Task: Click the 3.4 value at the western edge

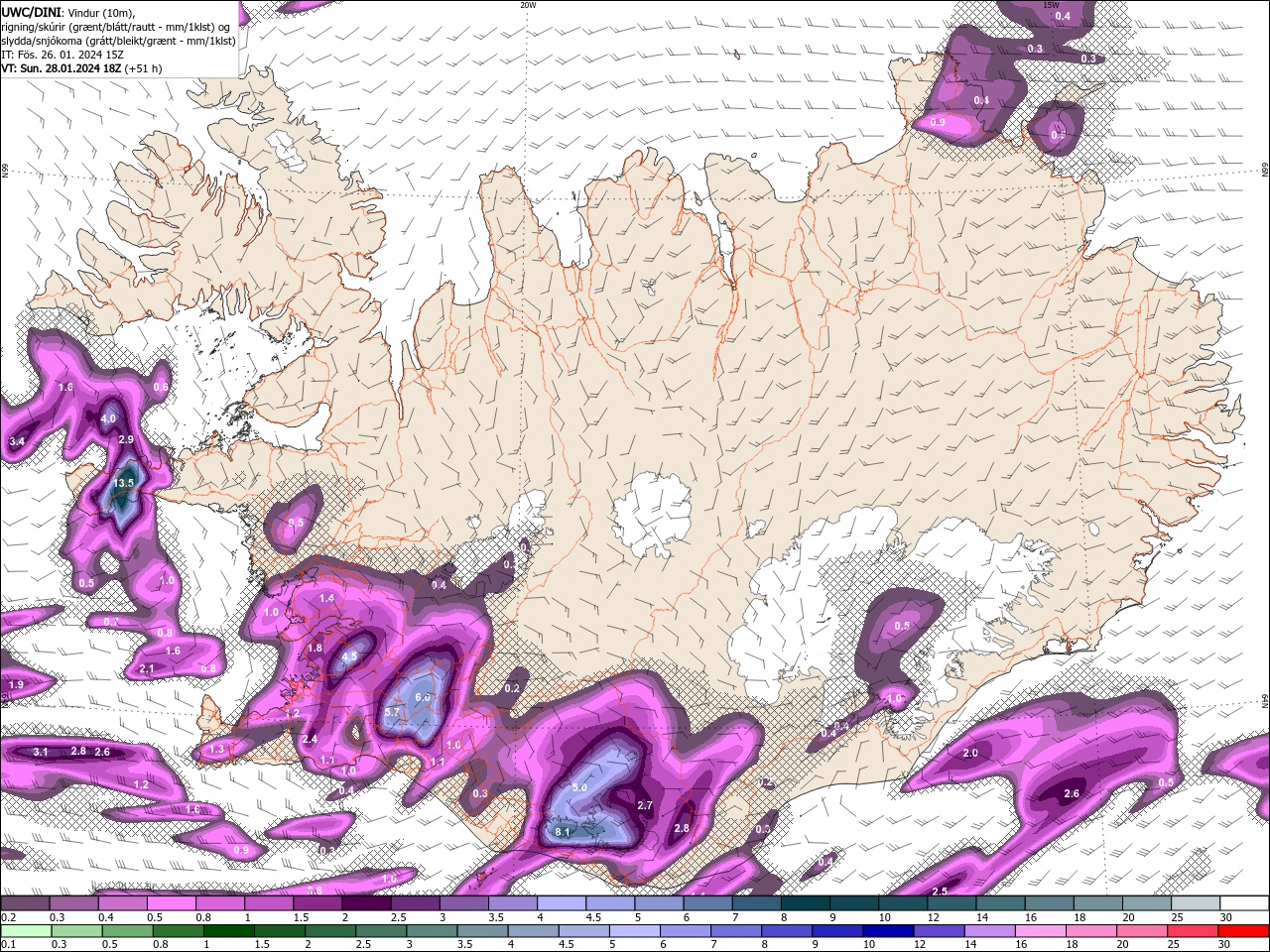Action: (17, 441)
